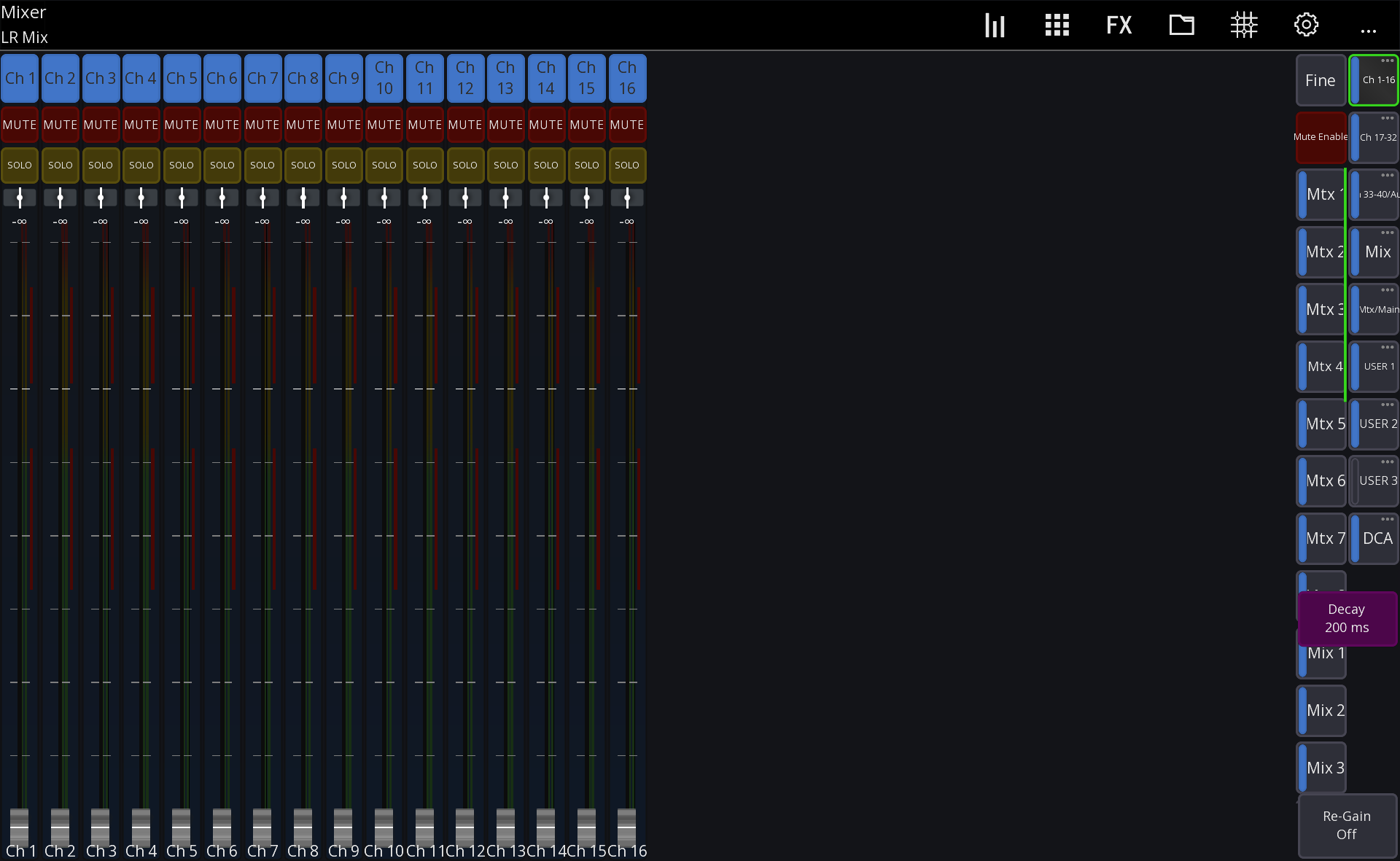The height and width of the screenshot is (861, 1400).
Task: Select the Ch 5 channel header
Action: [182, 78]
